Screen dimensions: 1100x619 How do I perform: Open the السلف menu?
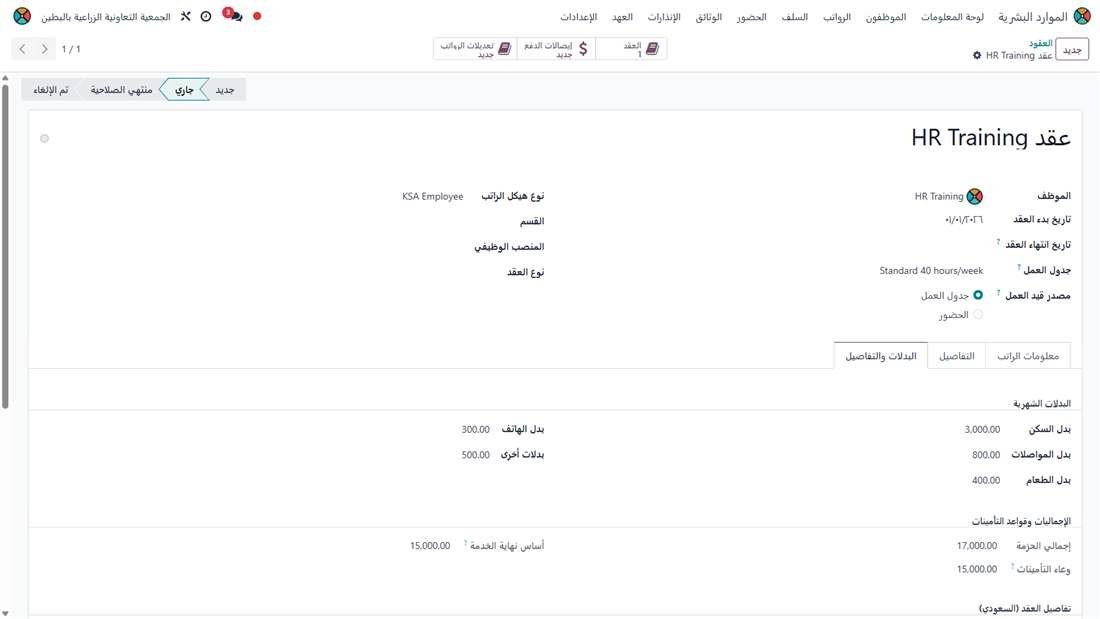click(x=795, y=17)
